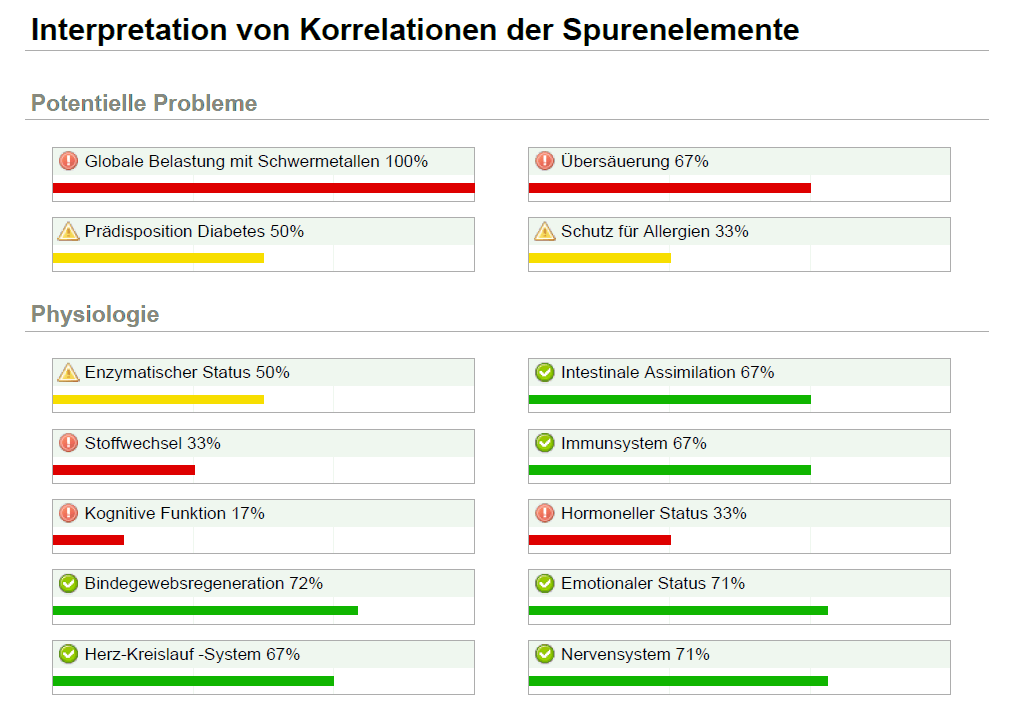Click the green check icon for Emotionaler Status
Image resolution: width=1010 pixels, height=710 pixels.
coord(544,584)
